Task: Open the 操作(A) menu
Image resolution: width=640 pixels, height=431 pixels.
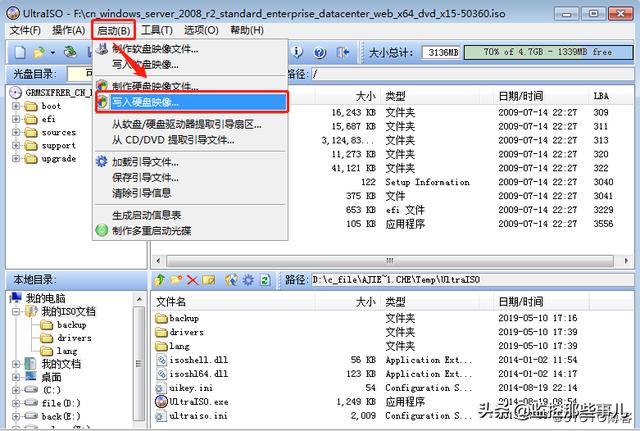Action: [69, 30]
